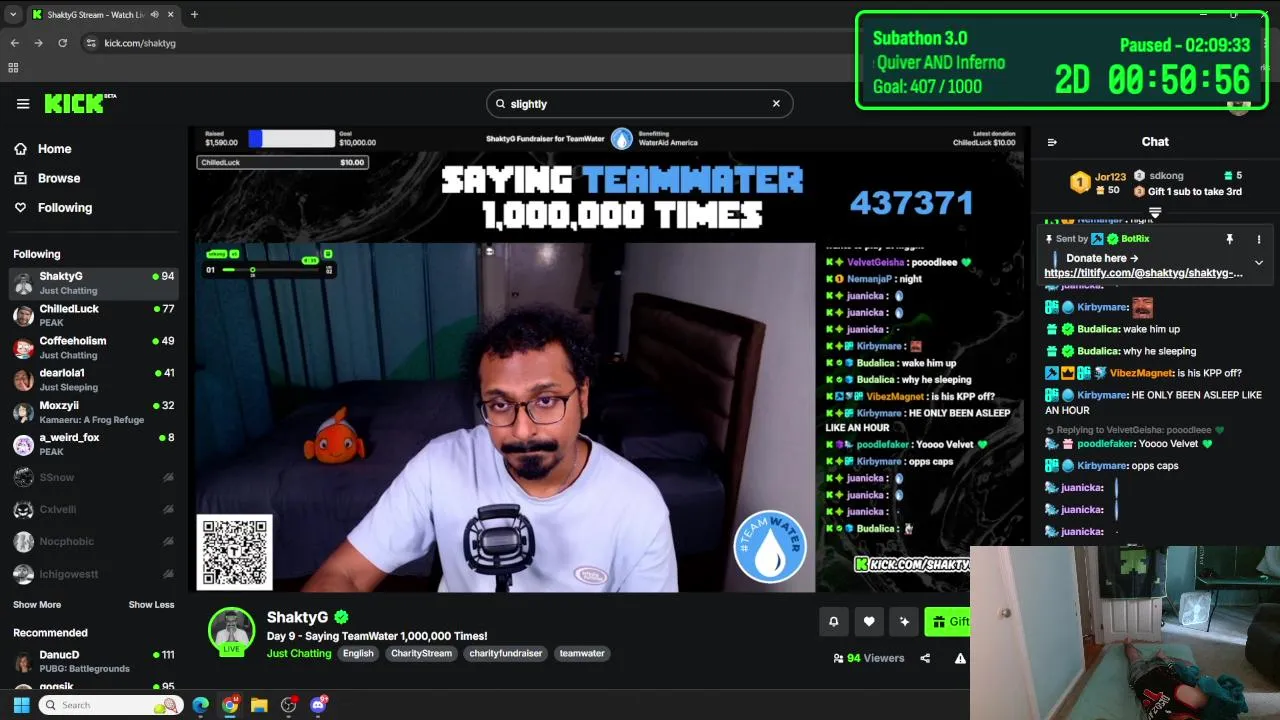Image resolution: width=1280 pixels, height=720 pixels.
Task: Open a new browser tab
Action: (194, 15)
